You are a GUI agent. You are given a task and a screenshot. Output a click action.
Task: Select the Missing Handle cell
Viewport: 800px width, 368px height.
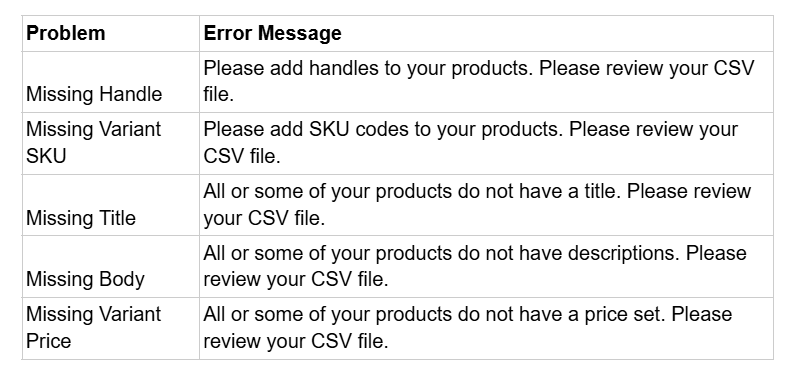coord(110,82)
